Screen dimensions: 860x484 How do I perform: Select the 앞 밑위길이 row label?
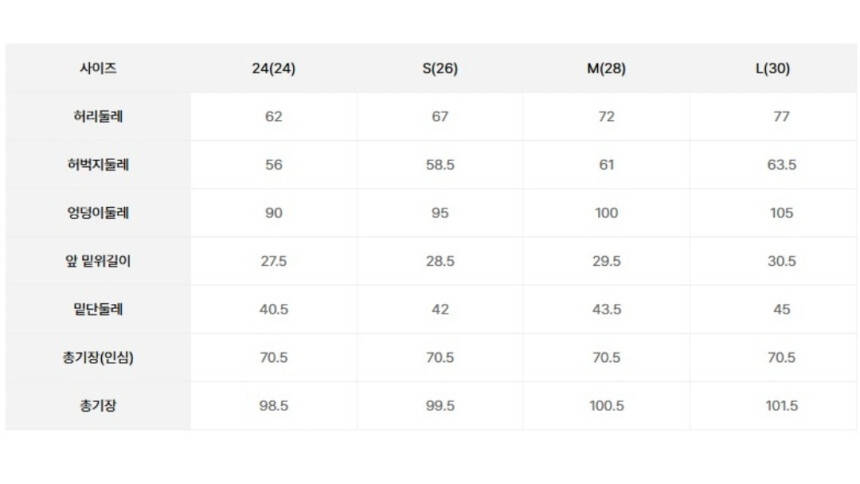98,261
